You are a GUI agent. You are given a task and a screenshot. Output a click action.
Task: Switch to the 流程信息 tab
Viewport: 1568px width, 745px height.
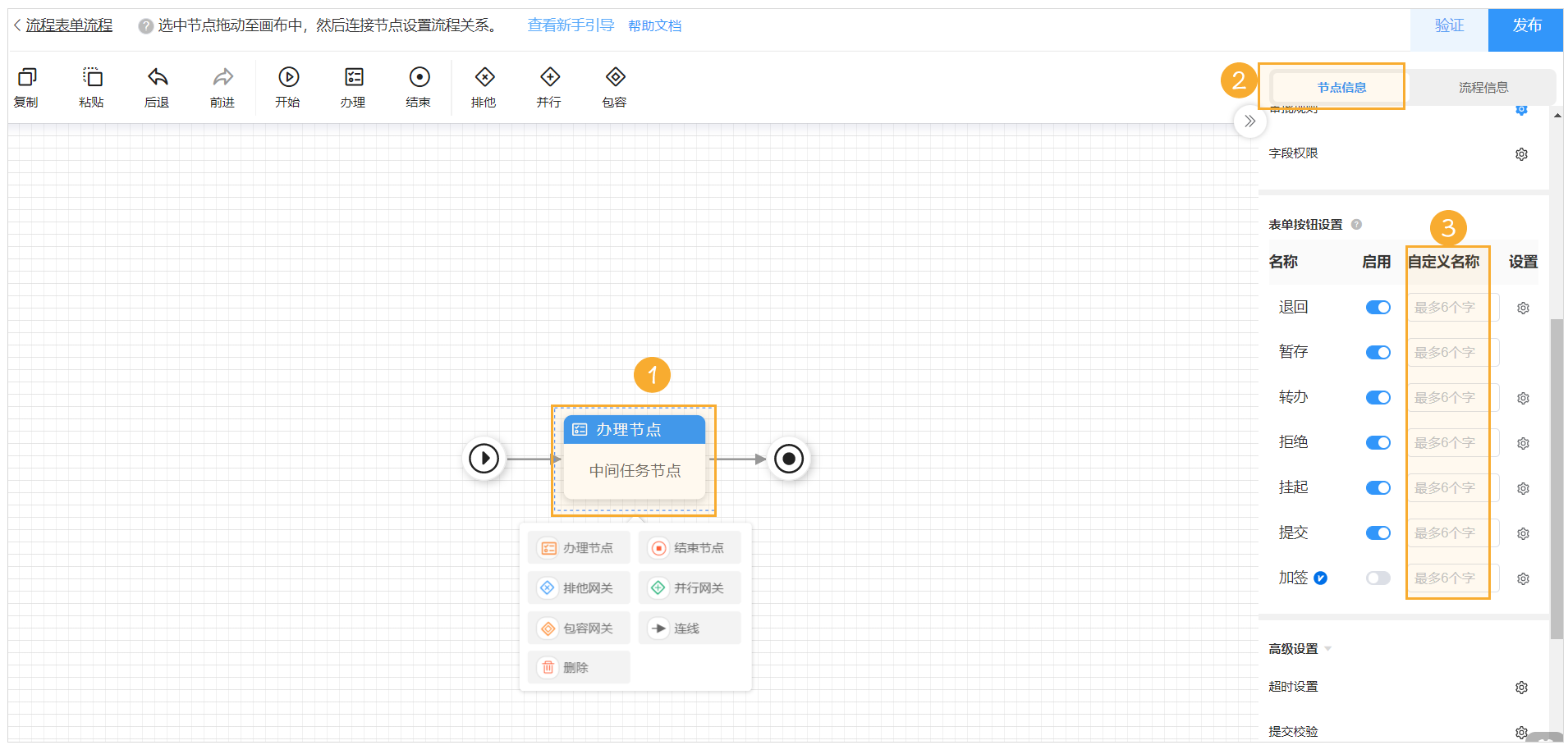[x=1482, y=86]
